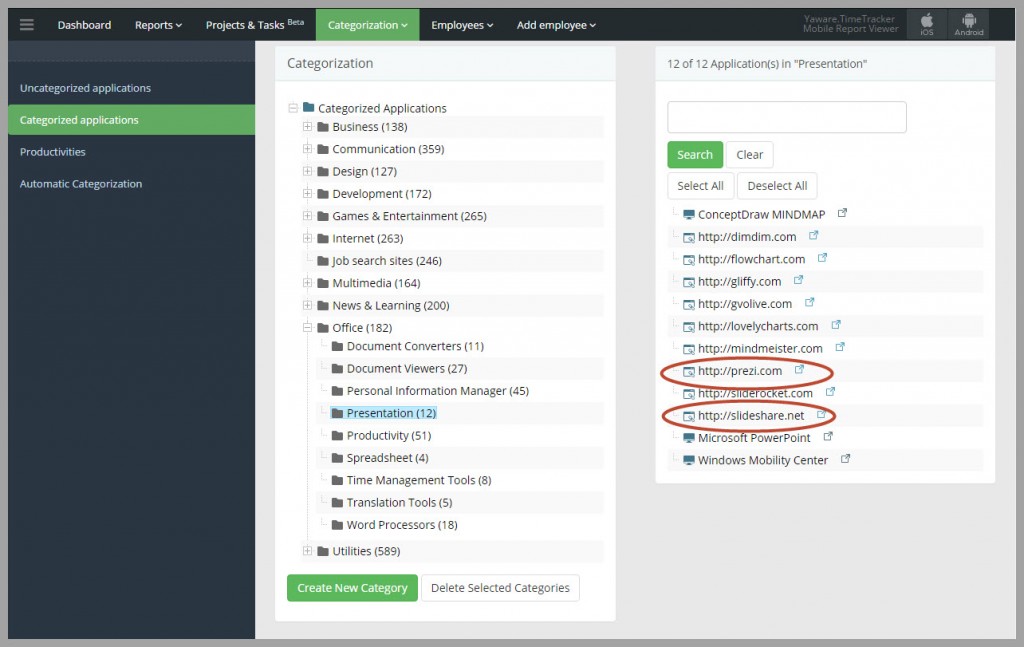Open the Reports dropdown menu
1024x647 pixels.
coord(158,25)
